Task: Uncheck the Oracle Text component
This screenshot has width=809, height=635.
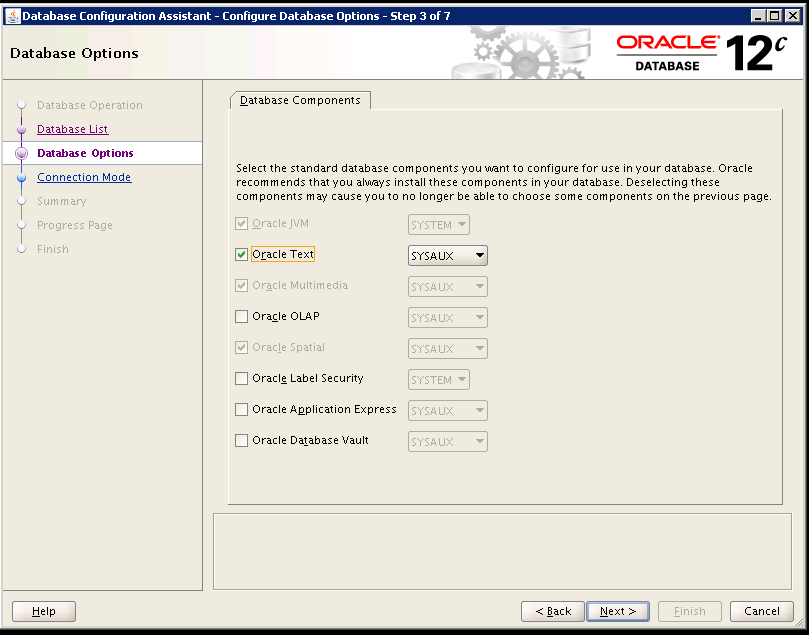Action: (x=240, y=254)
